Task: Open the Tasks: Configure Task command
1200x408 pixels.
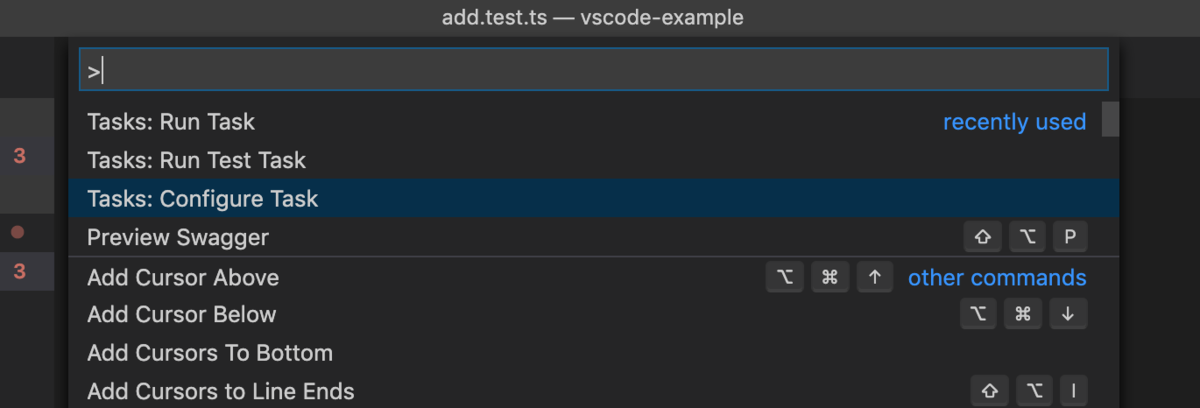Action: click(202, 199)
